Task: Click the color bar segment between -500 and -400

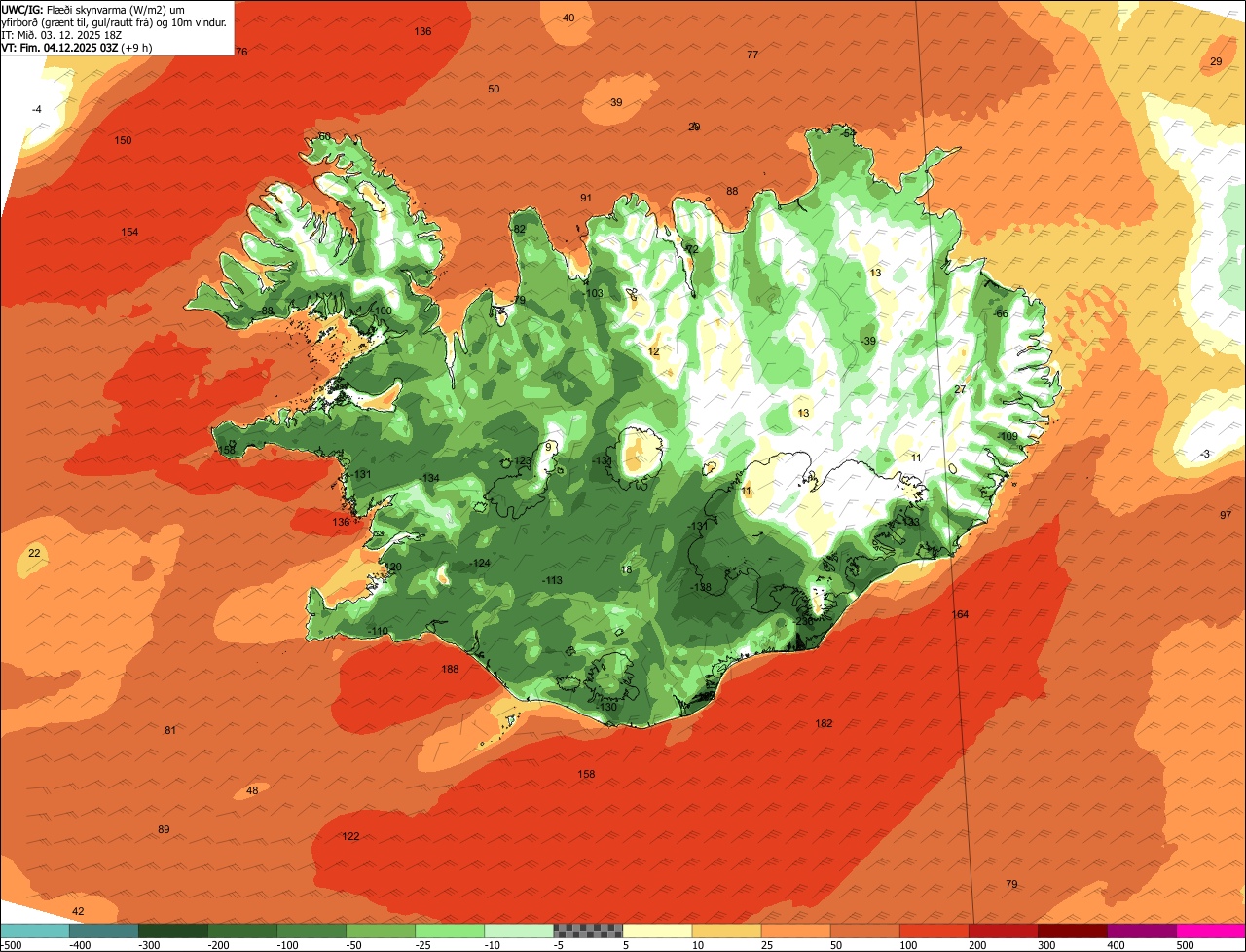Action: 34,930
